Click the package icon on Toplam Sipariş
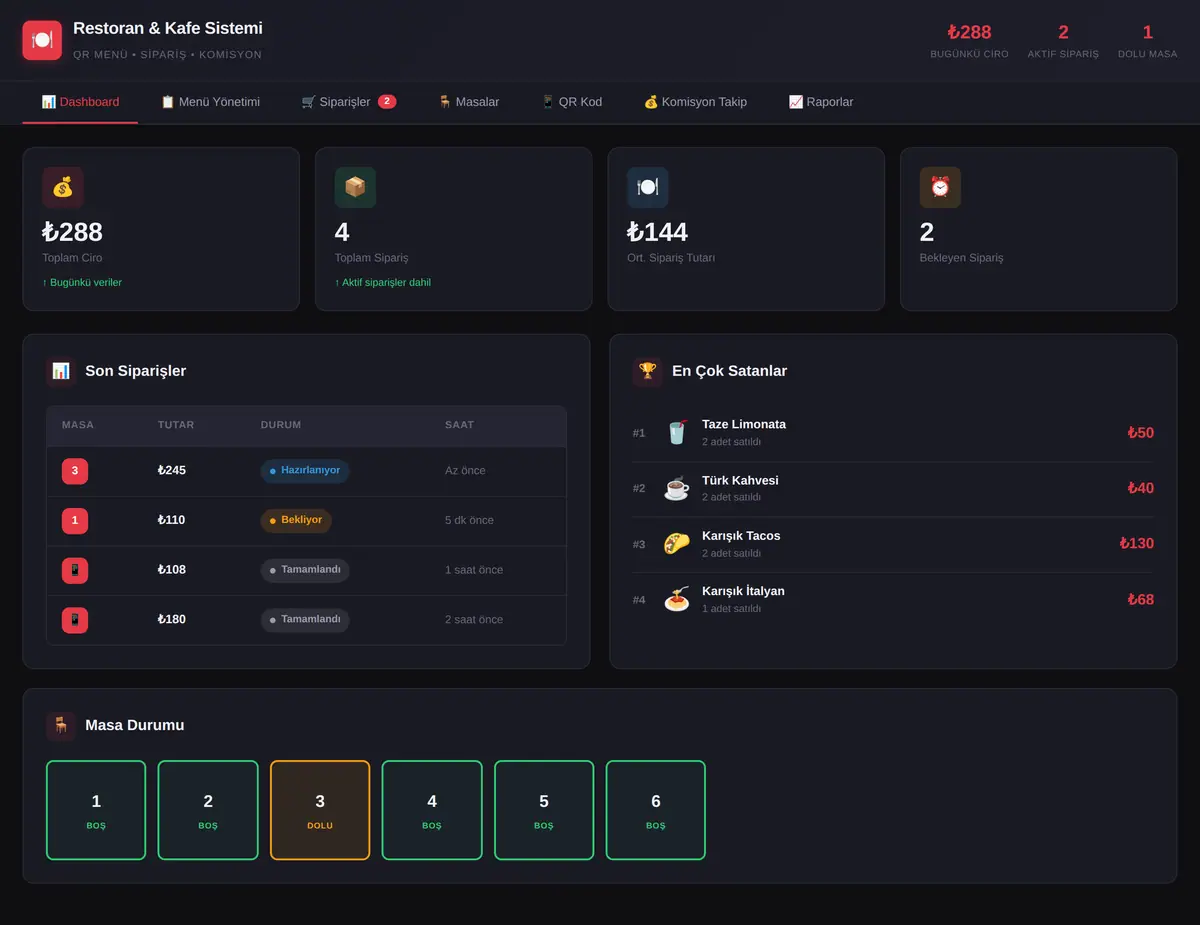The width and height of the screenshot is (1200, 925). [x=355, y=187]
